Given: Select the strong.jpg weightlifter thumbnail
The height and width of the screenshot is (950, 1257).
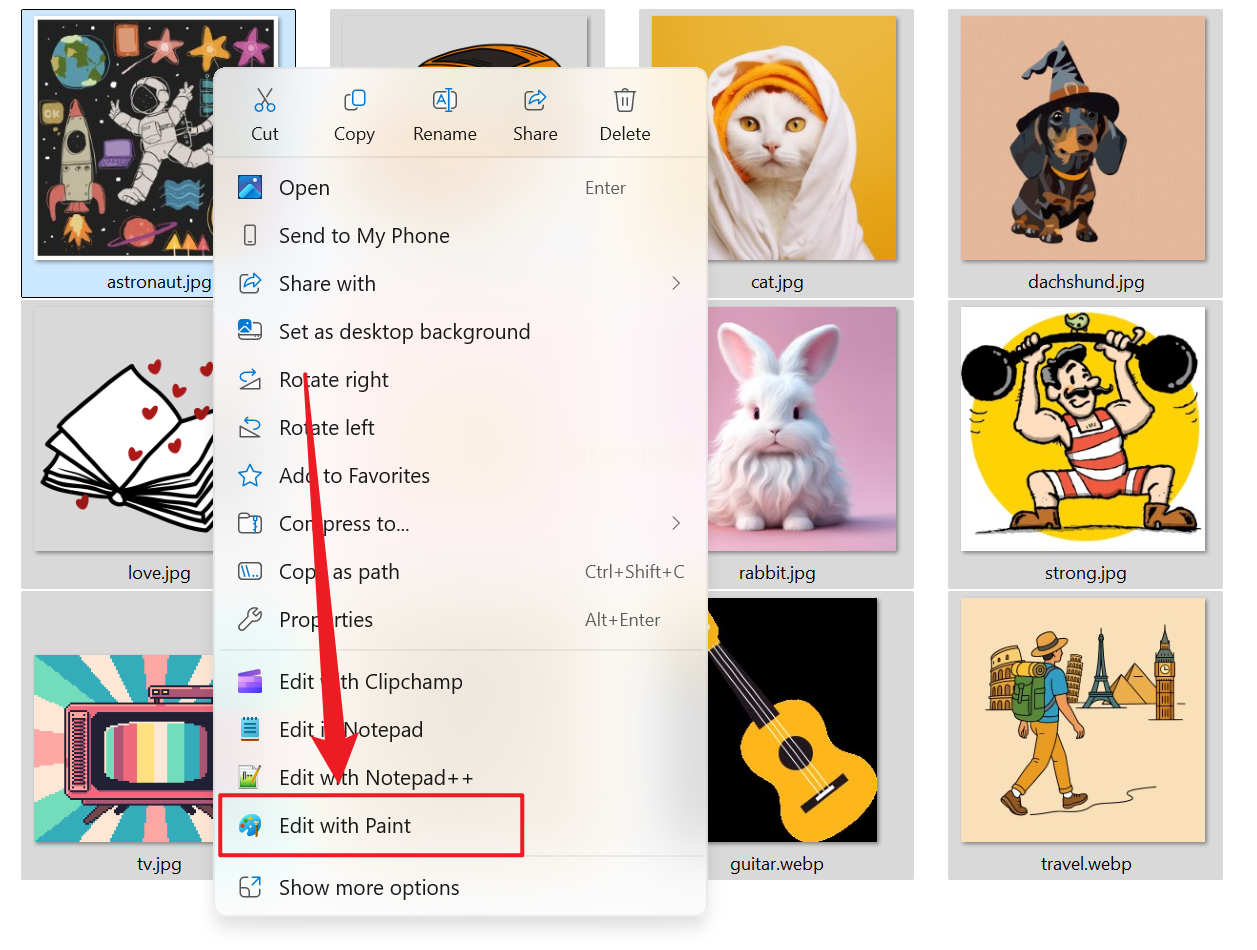Looking at the screenshot, I should tap(1083, 429).
